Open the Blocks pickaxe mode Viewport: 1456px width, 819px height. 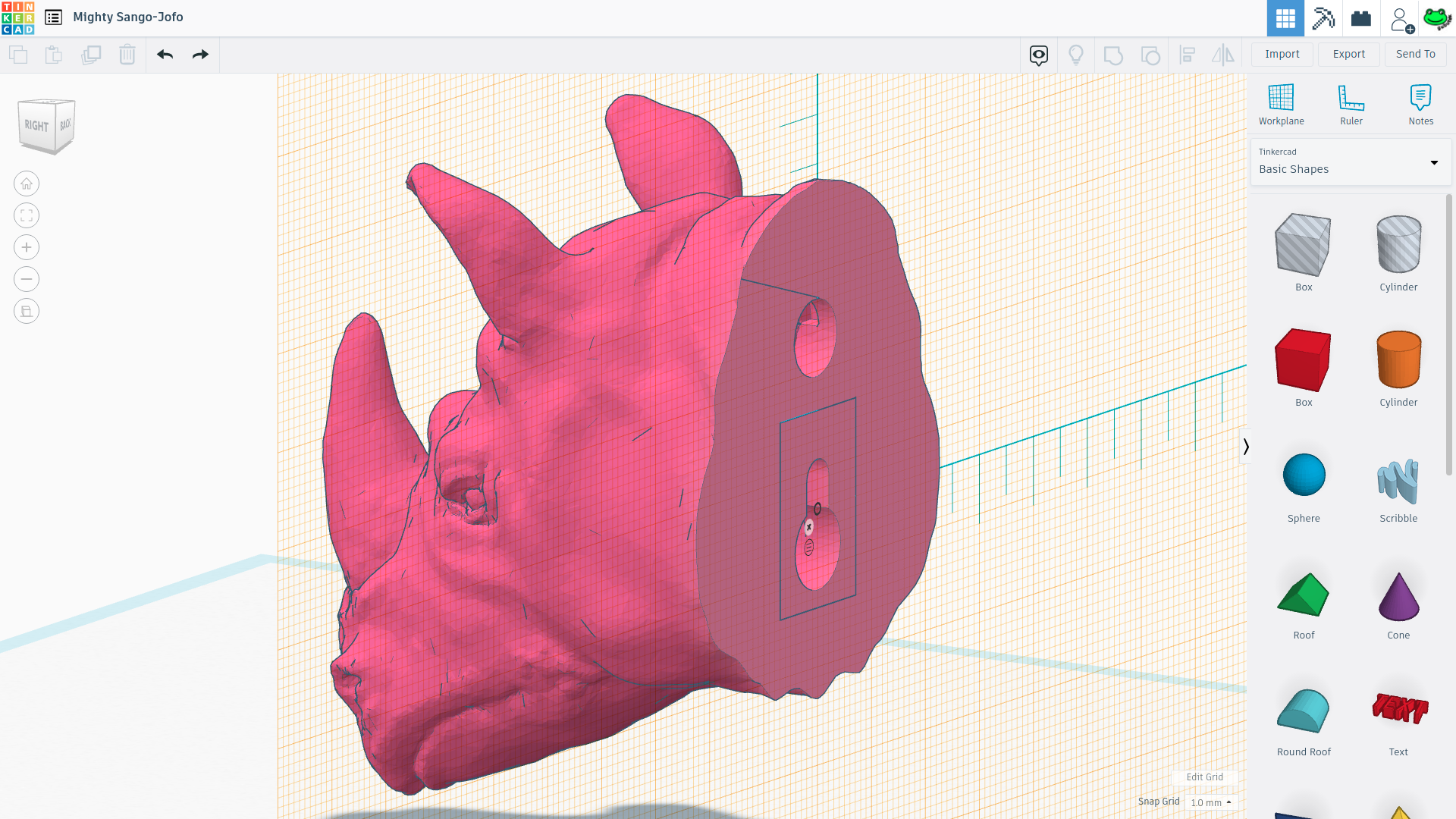(x=1323, y=18)
